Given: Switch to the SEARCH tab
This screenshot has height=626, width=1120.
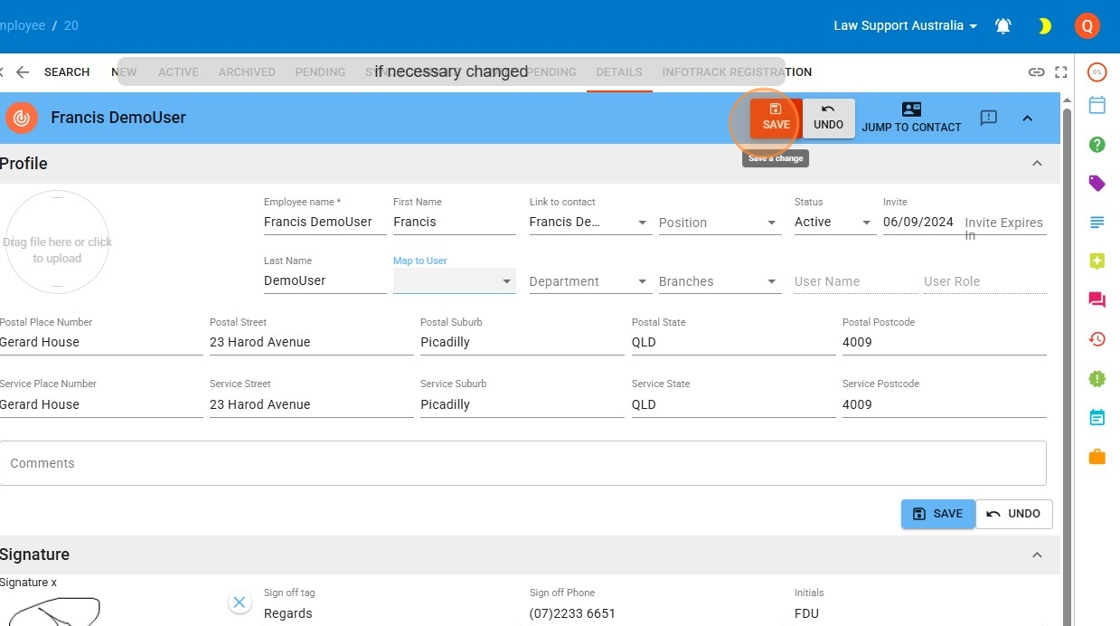Looking at the screenshot, I should (67, 72).
